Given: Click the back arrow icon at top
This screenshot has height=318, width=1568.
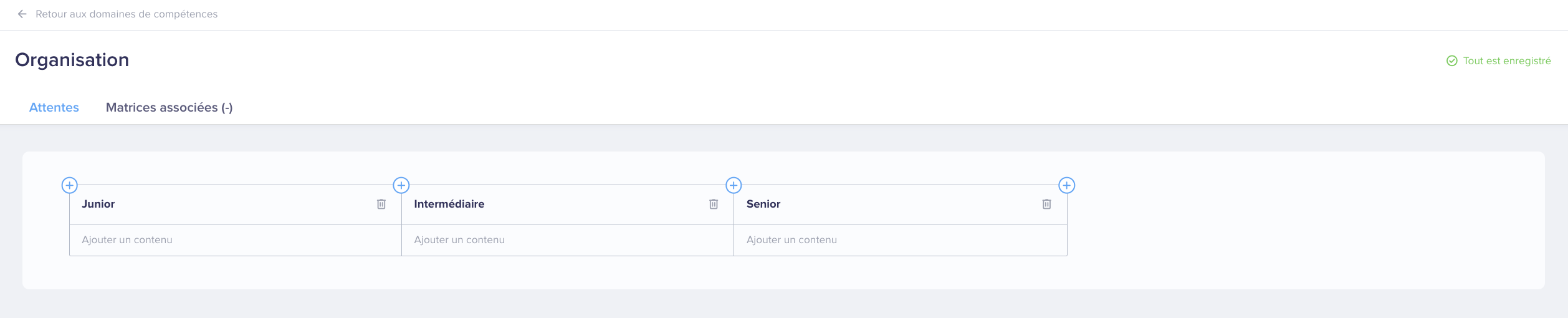Looking at the screenshot, I should click(22, 14).
